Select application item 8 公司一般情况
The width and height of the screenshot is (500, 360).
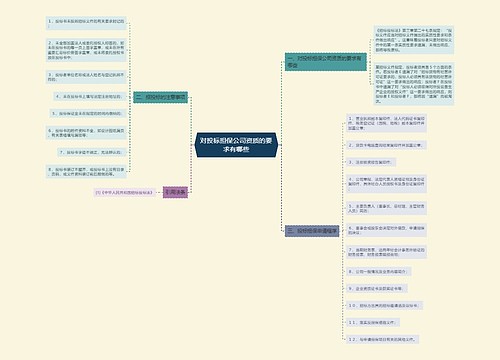tap(379, 271)
